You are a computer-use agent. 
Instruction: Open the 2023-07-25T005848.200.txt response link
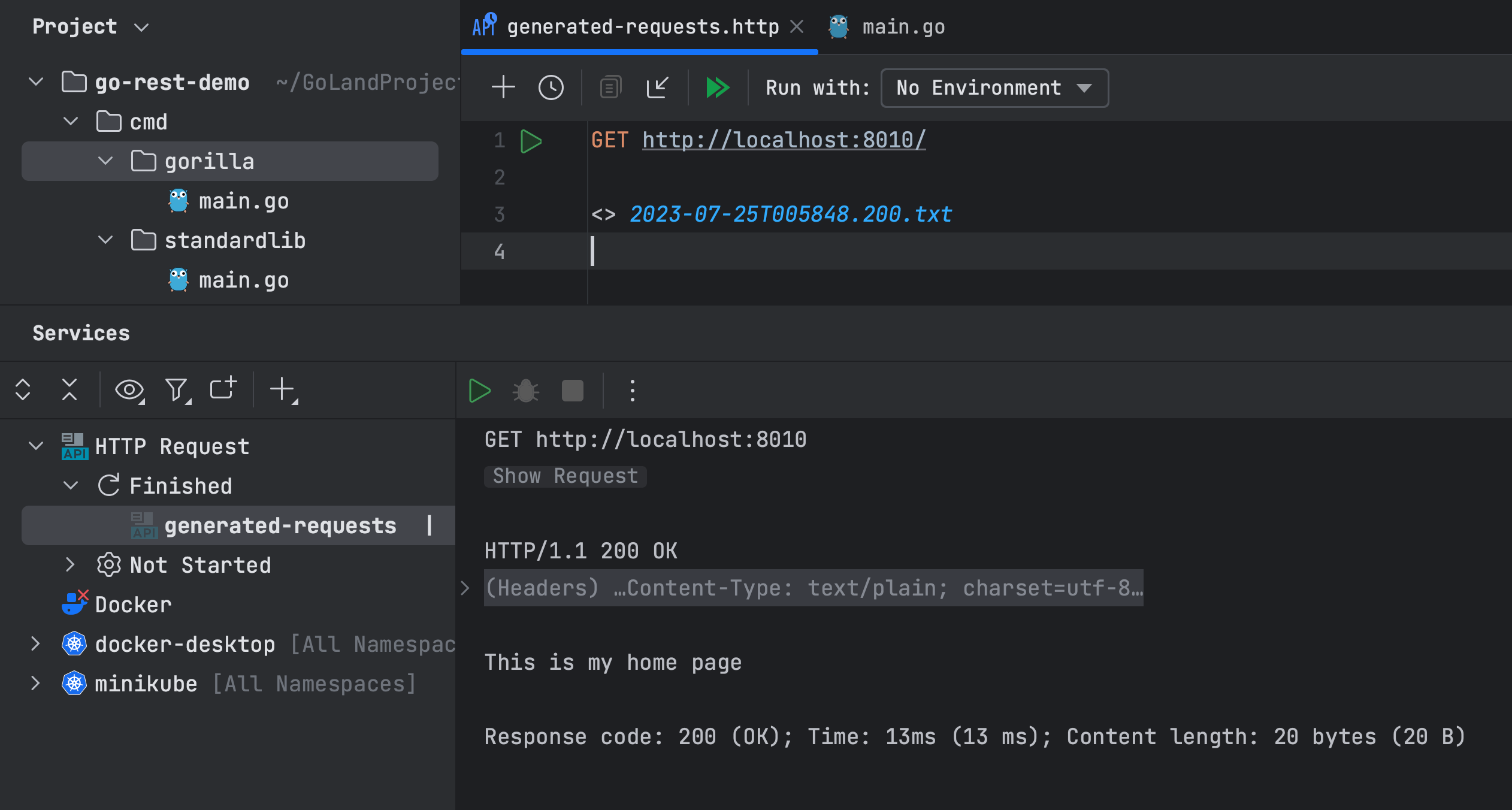click(x=790, y=214)
